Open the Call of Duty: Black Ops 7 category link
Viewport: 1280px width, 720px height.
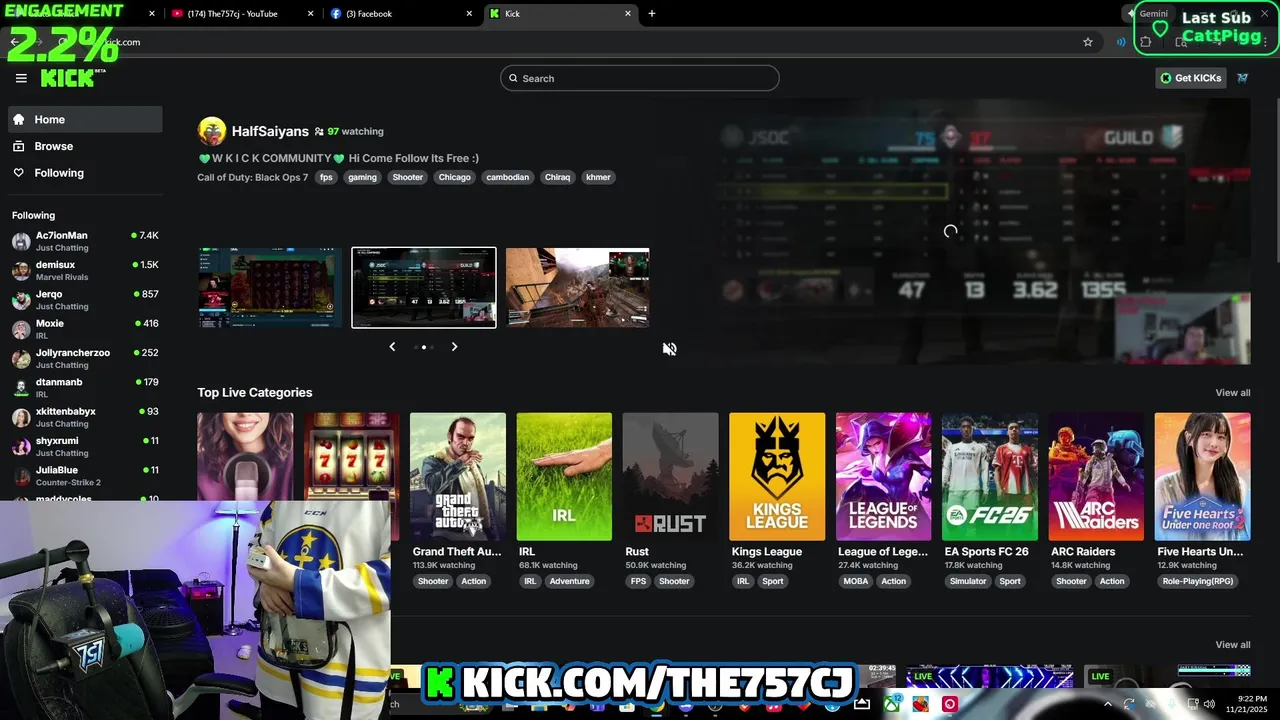point(253,177)
